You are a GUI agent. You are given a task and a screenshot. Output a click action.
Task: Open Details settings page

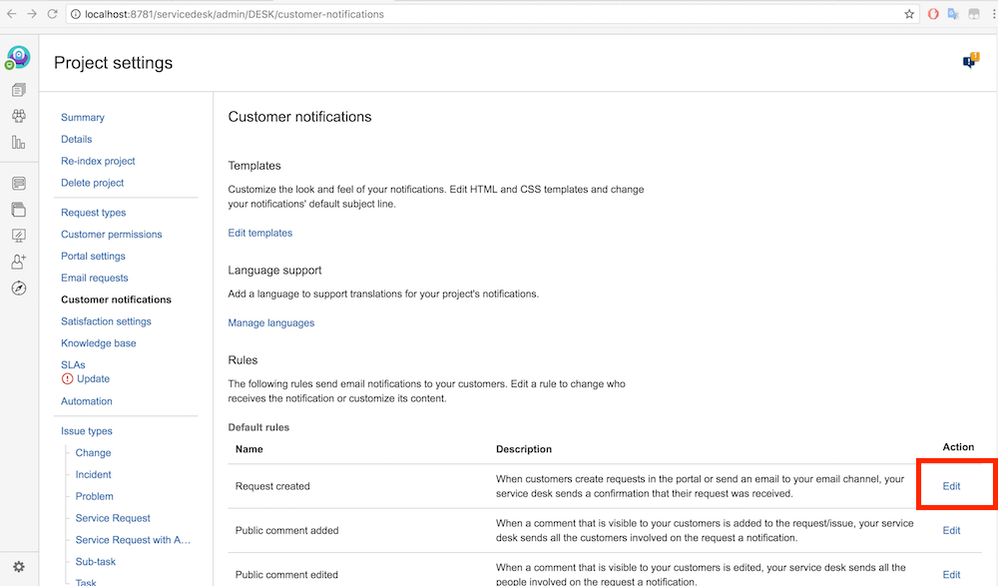76,139
